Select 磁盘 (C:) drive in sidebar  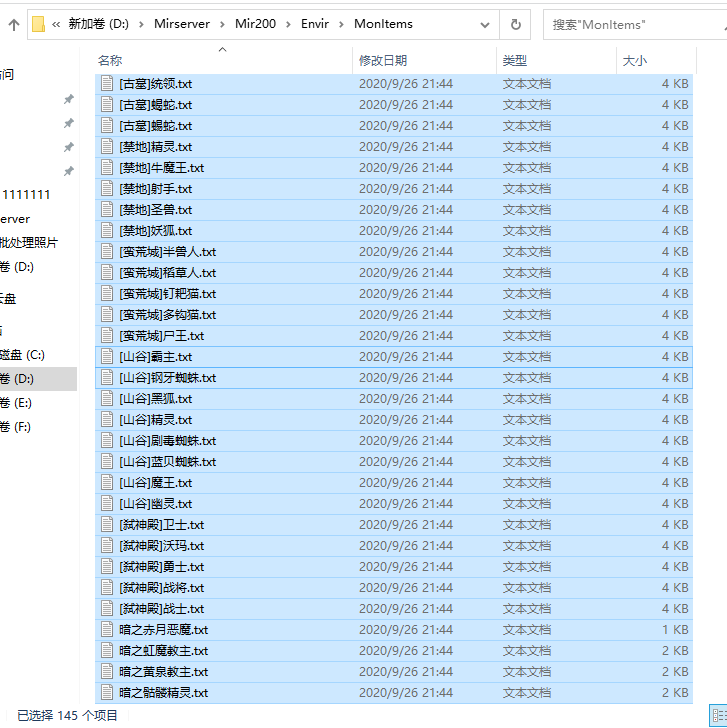point(22,355)
